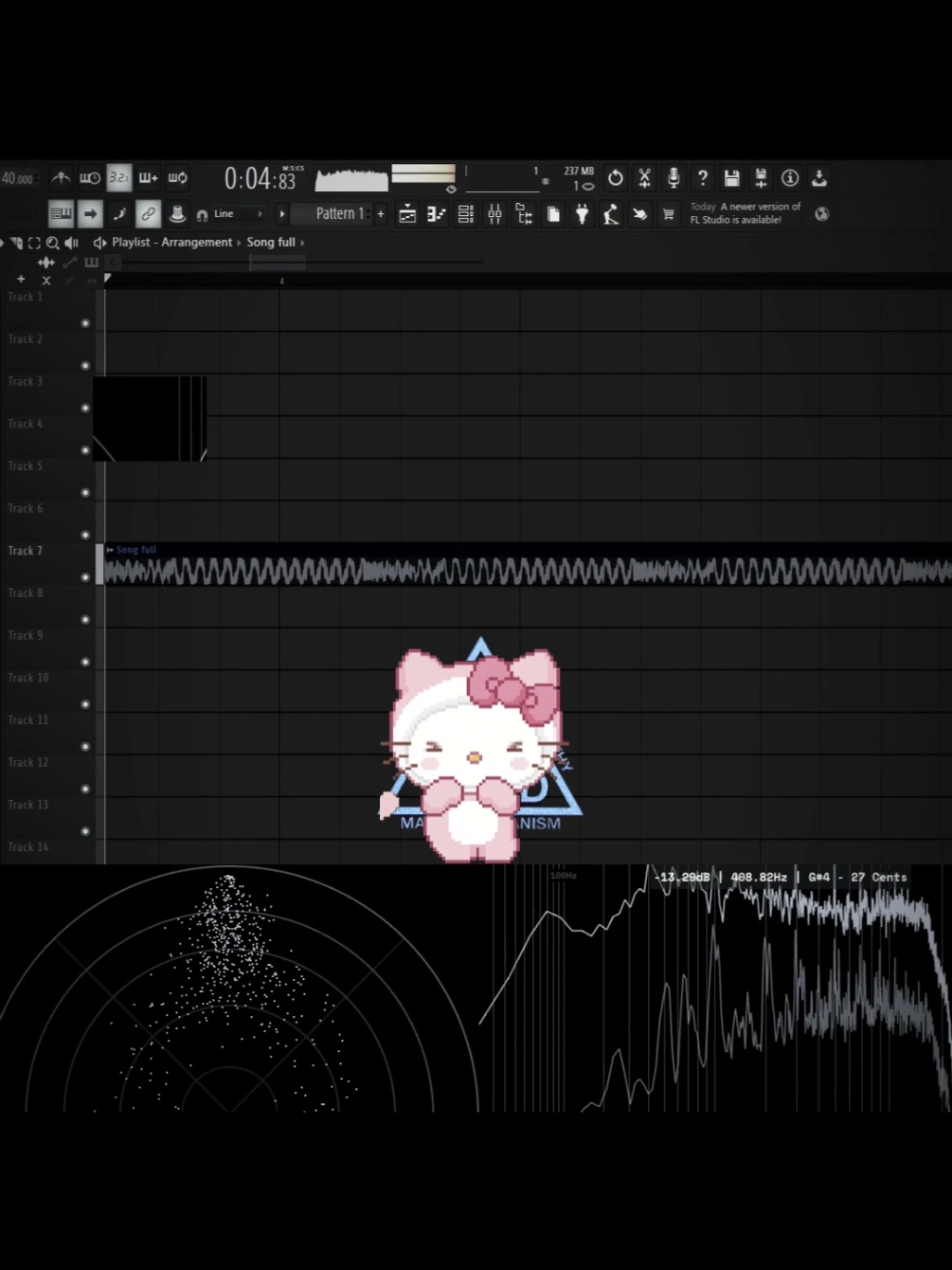952x1270 pixels.
Task: Expand Playlist - Arrangement menu
Action: coord(171,243)
